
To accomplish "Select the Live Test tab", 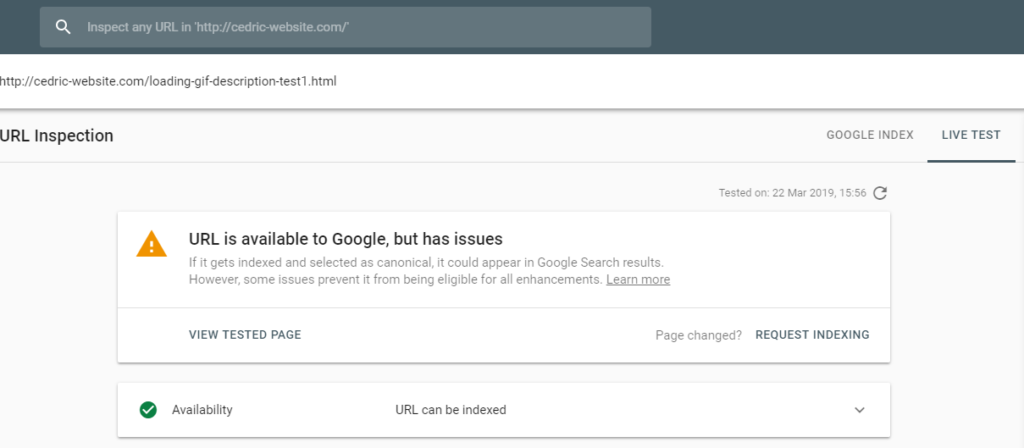I will point(971,135).
